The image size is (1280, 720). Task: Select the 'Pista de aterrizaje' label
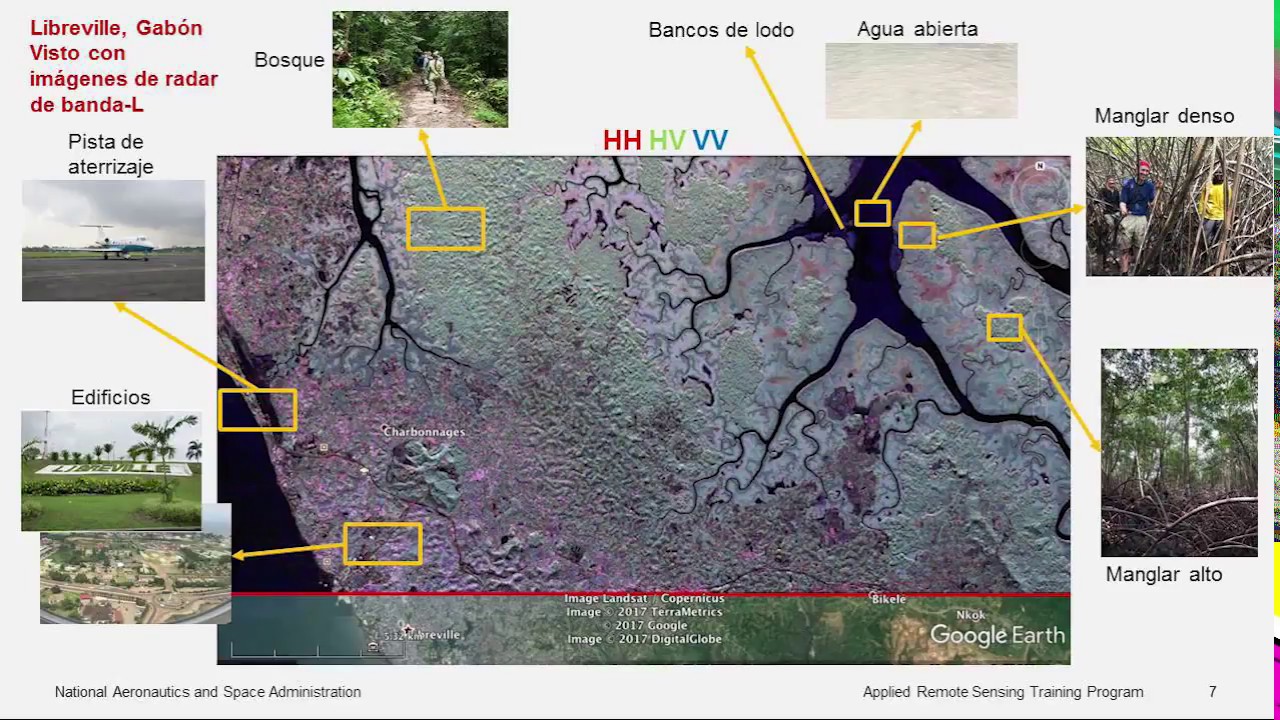pyautogui.click(x=110, y=154)
